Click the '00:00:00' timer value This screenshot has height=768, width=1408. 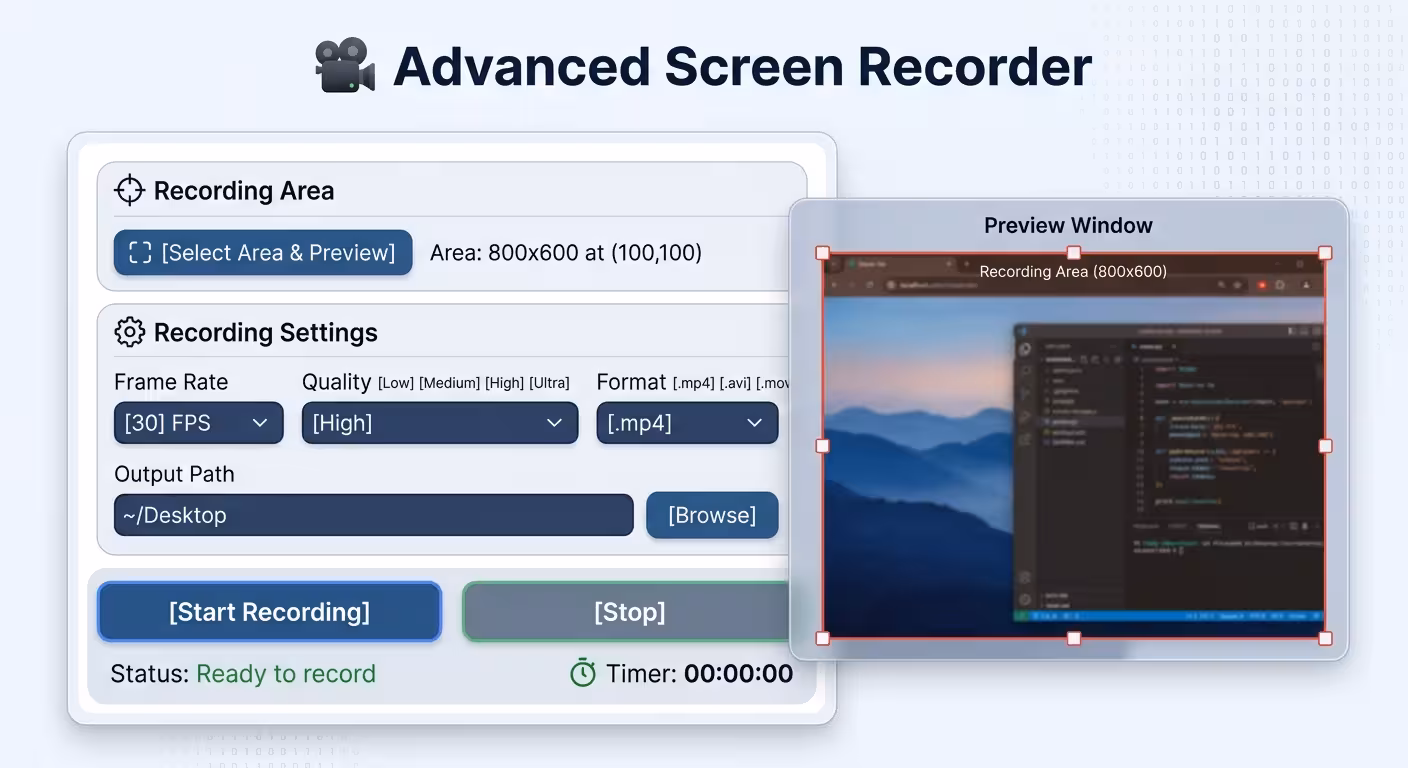[739, 674]
